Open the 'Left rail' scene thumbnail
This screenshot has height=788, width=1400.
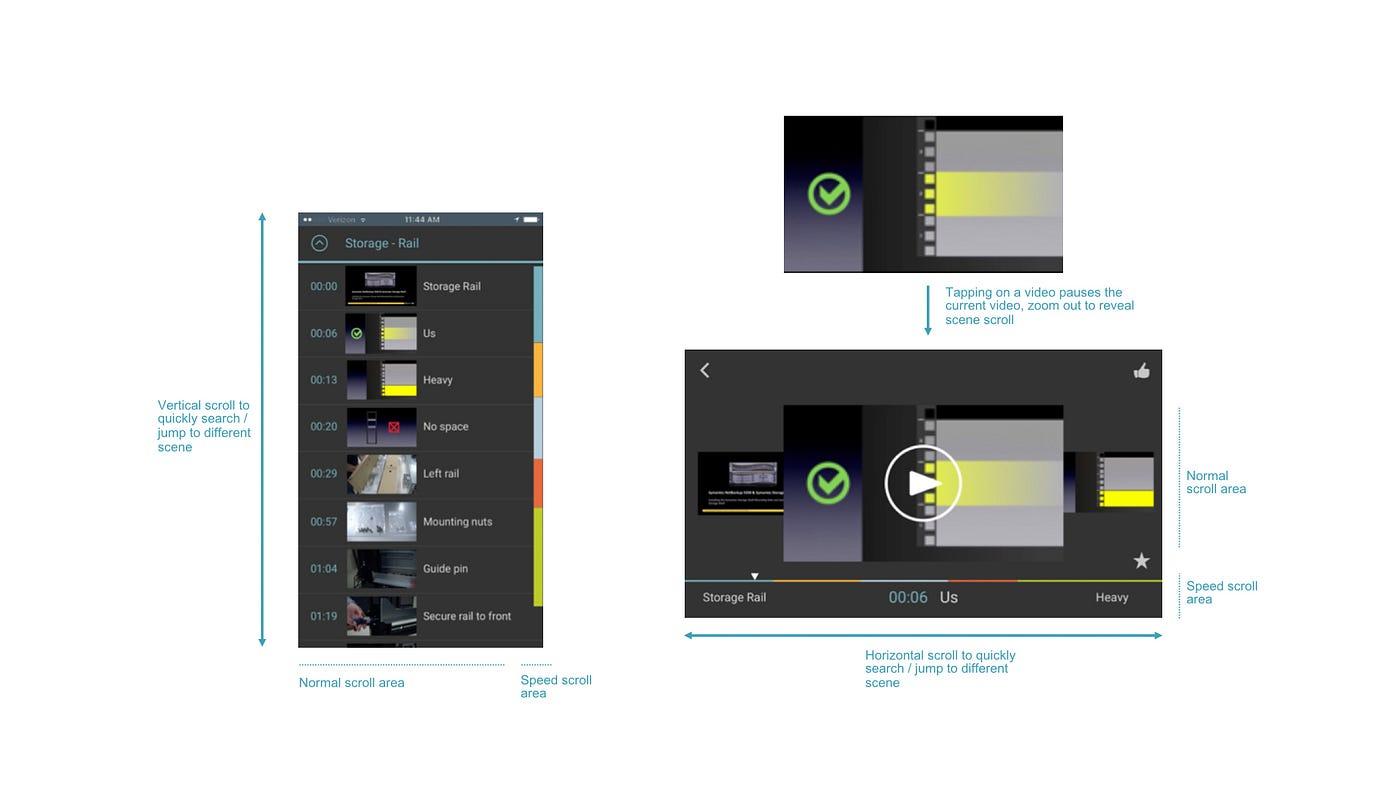[x=381, y=474]
